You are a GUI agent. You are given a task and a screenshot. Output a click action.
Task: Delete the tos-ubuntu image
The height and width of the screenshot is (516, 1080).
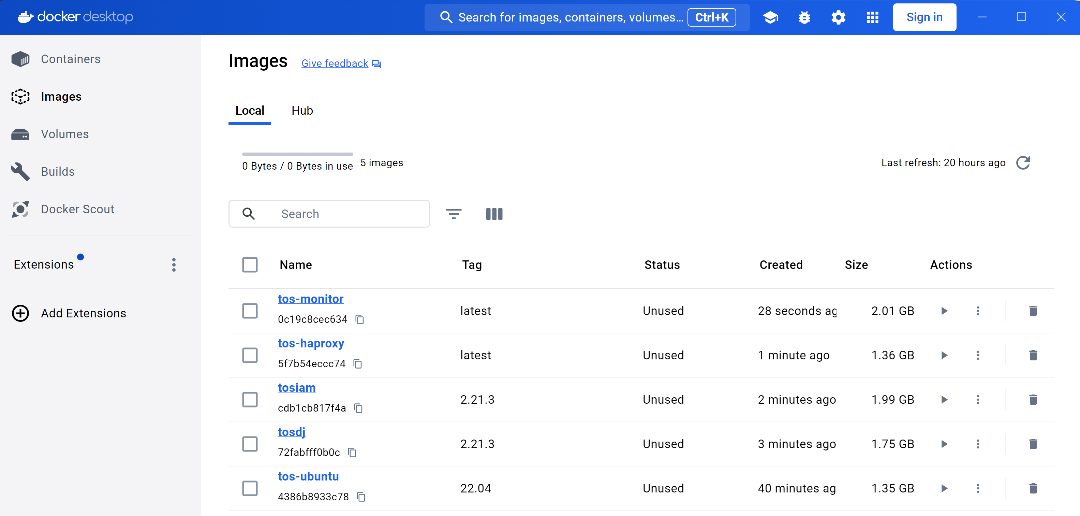(x=1032, y=488)
